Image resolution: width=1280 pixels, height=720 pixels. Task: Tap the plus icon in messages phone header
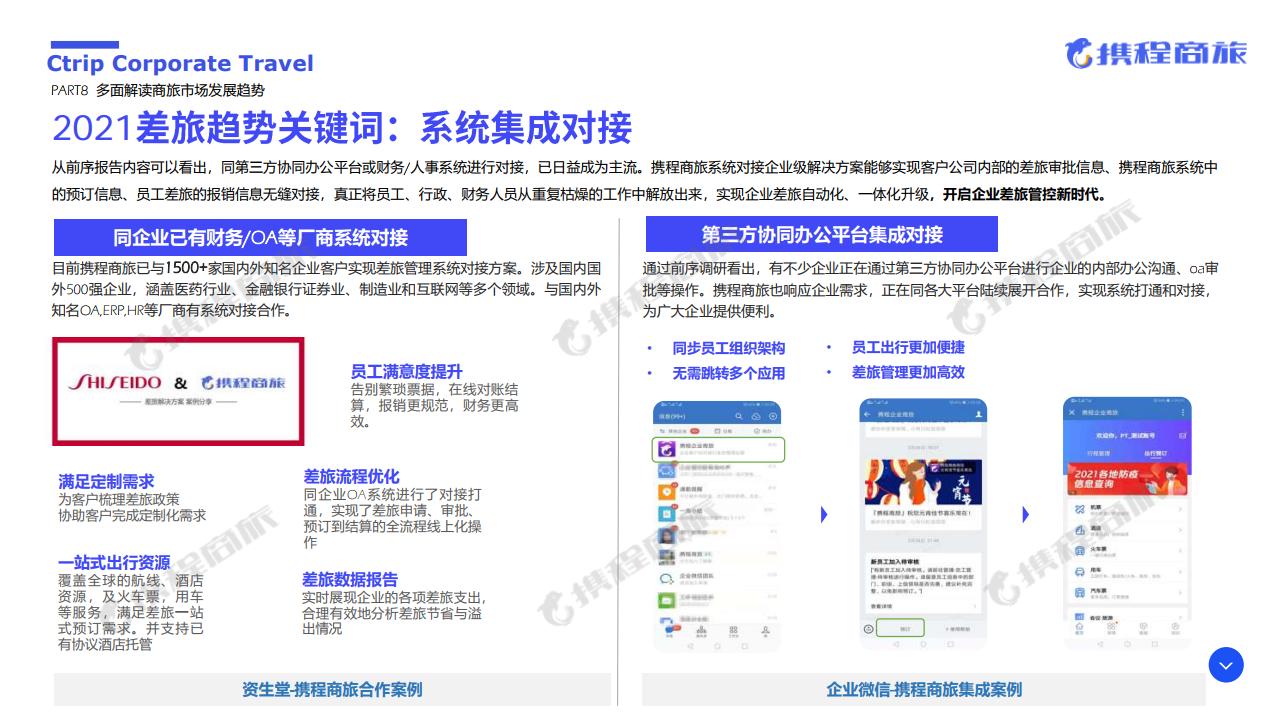[773, 416]
